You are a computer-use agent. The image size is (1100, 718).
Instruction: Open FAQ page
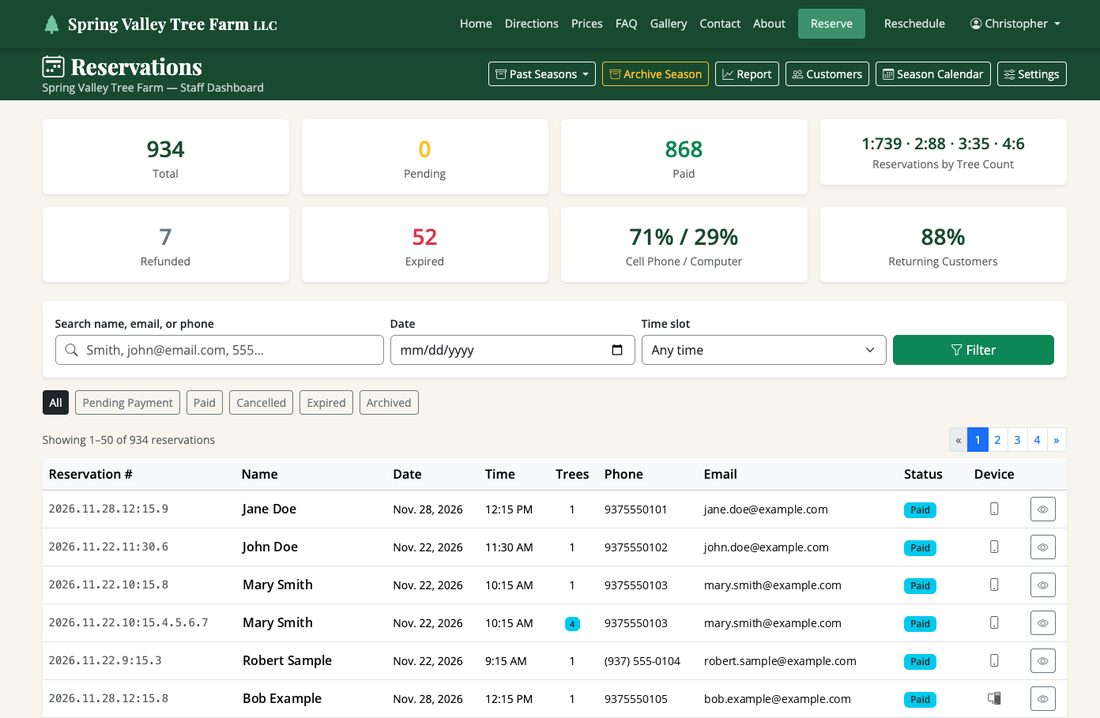(x=626, y=24)
